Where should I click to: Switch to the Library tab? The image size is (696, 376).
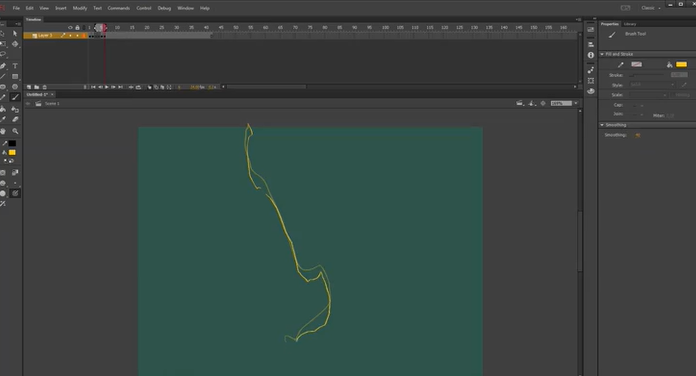tap(630, 24)
